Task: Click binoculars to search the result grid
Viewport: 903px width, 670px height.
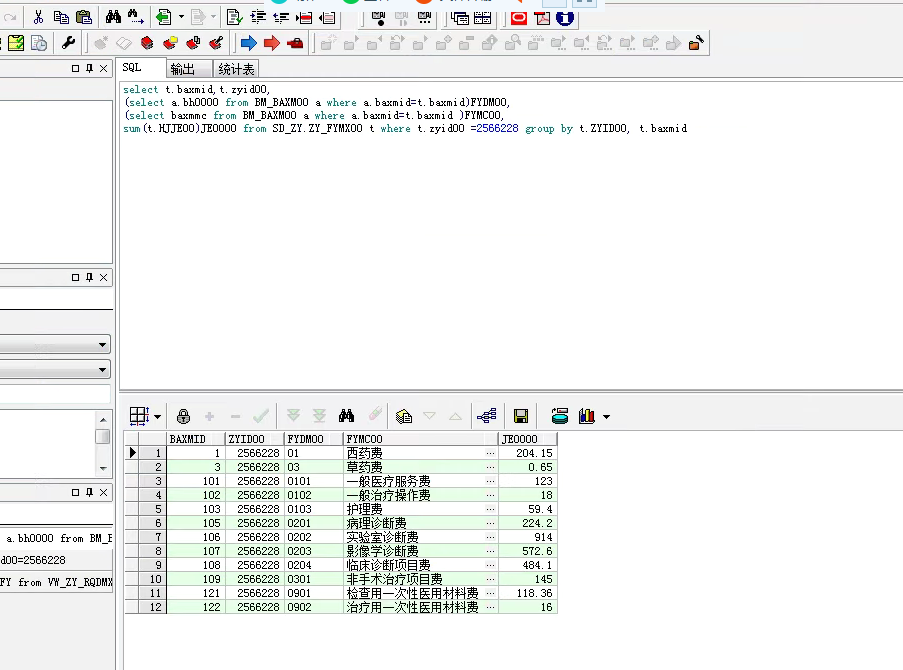Action: point(347,416)
